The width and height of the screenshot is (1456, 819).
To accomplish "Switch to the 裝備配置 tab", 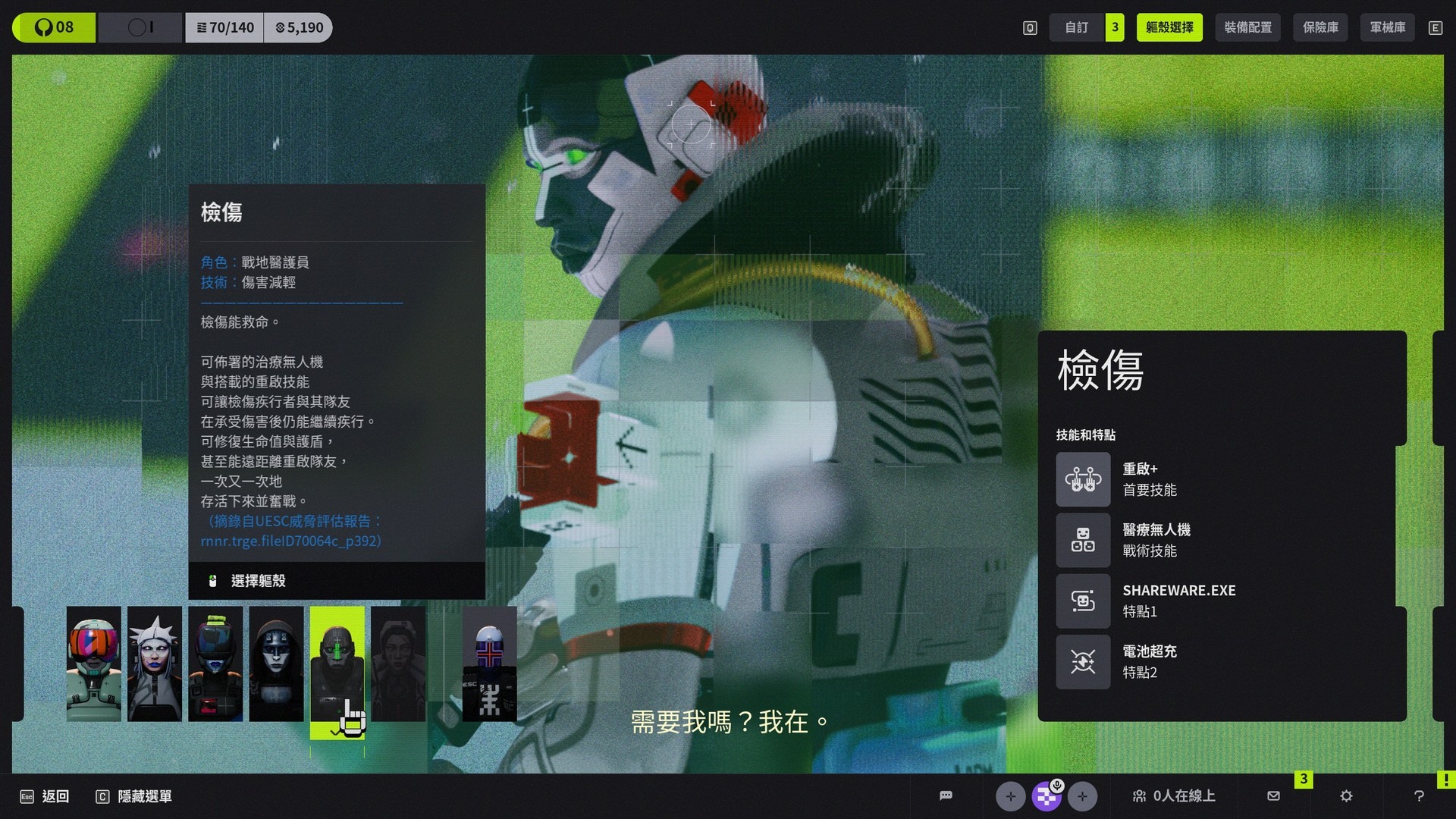I will (x=1247, y=27).
